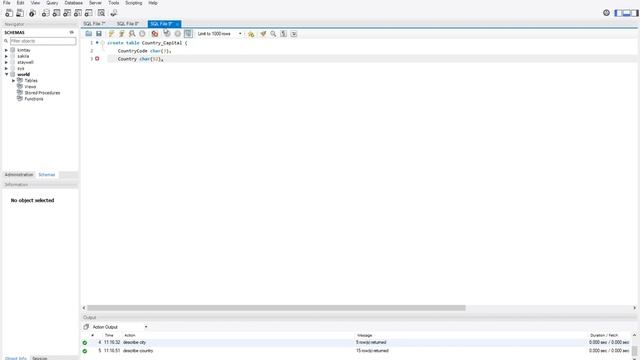Create a new function icon
Image resolution: width=640 pixels, height=360 pixels.
click(x=88, y=13)
